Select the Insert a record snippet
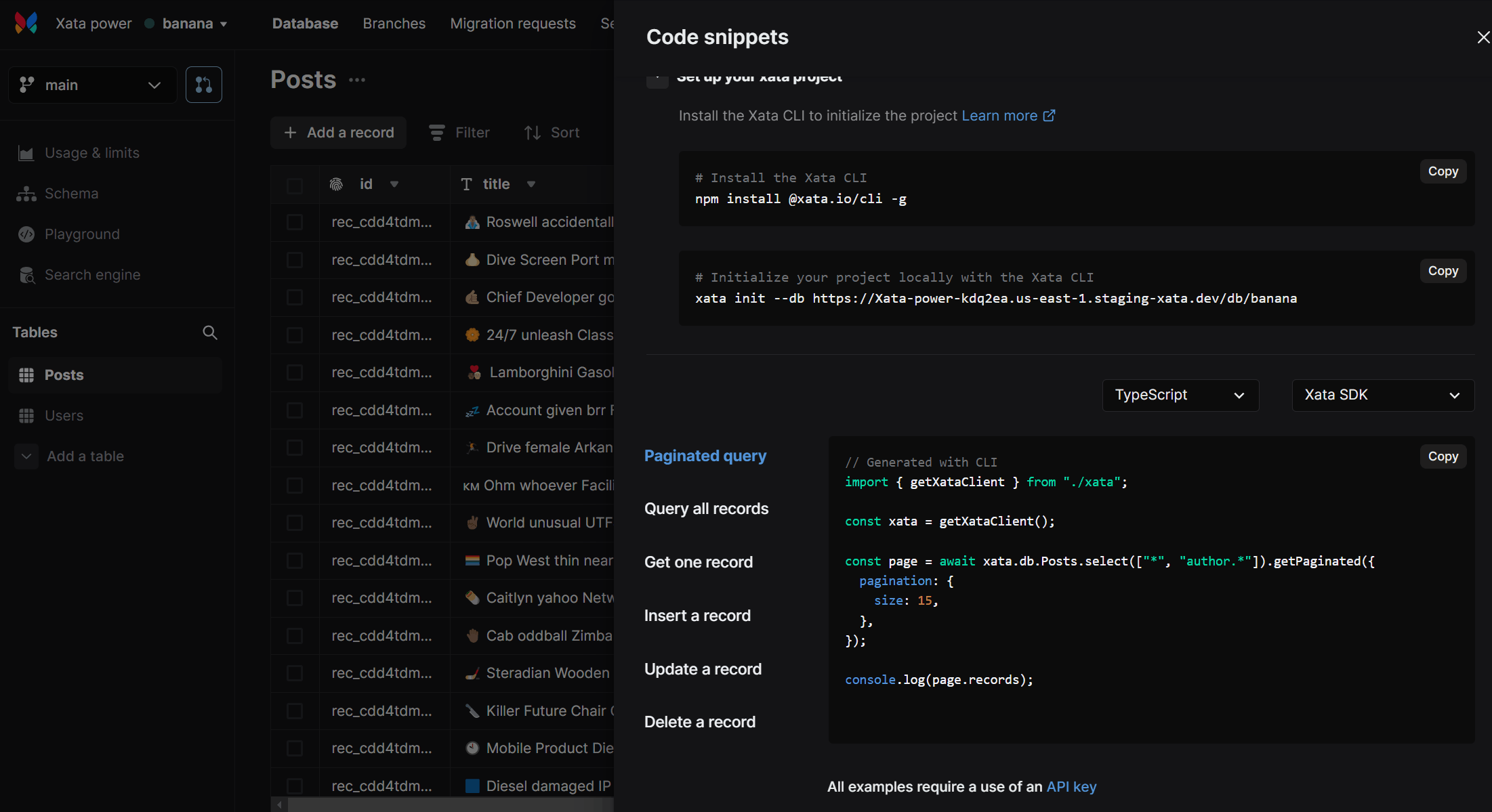Viewport: 1492px width, 812px height. click(697, 616)
